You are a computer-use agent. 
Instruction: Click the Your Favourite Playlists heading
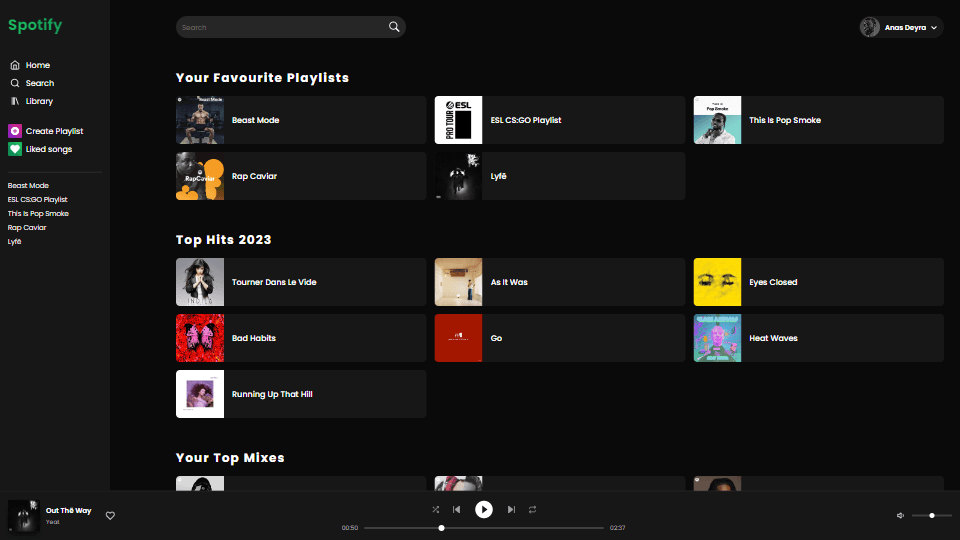point(263,78)
